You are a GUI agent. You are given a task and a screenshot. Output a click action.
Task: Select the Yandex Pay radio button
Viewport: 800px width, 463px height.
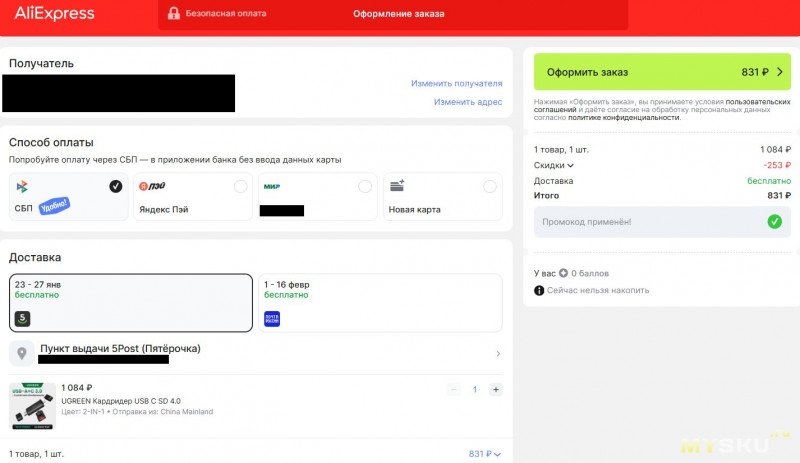(x=240, y=186)
